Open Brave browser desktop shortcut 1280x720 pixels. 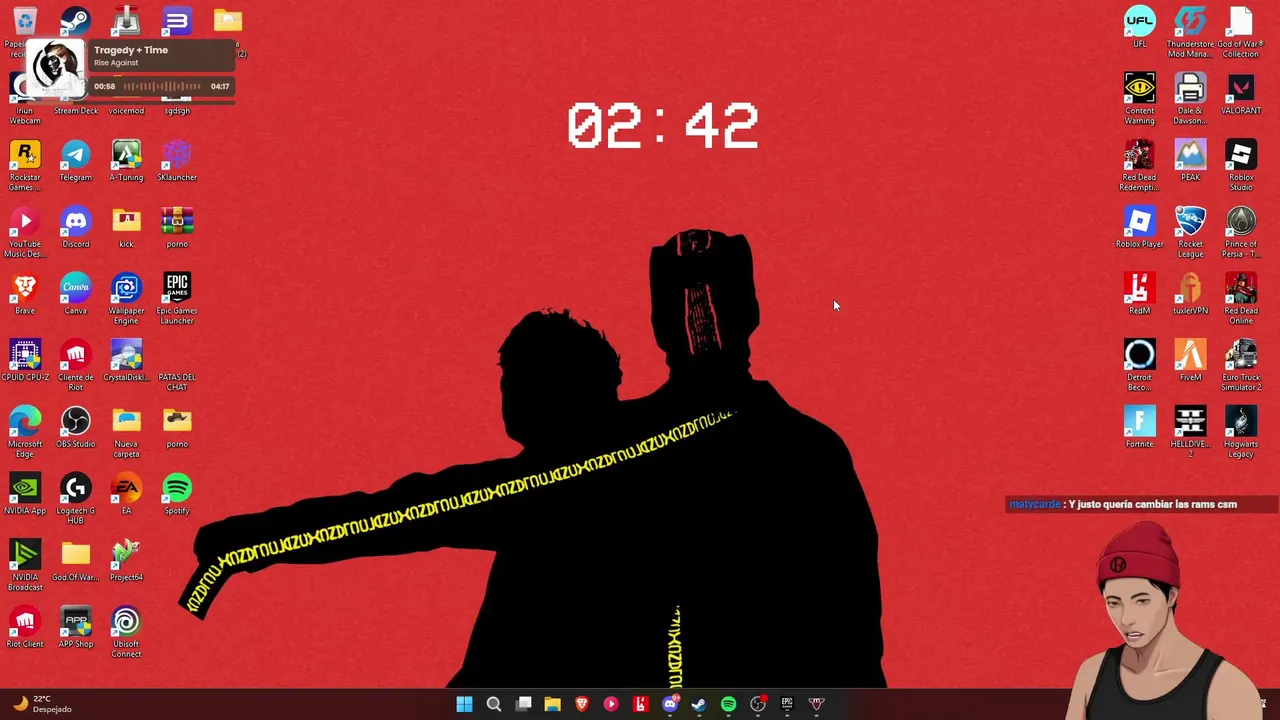coord(24,295)
